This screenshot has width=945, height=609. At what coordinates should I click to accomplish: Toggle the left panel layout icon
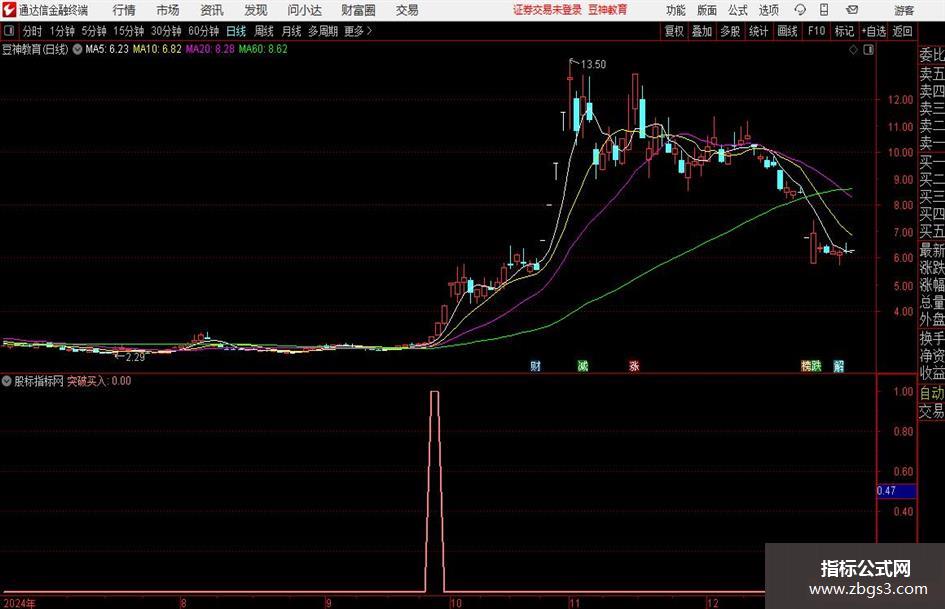pos(9,31)
